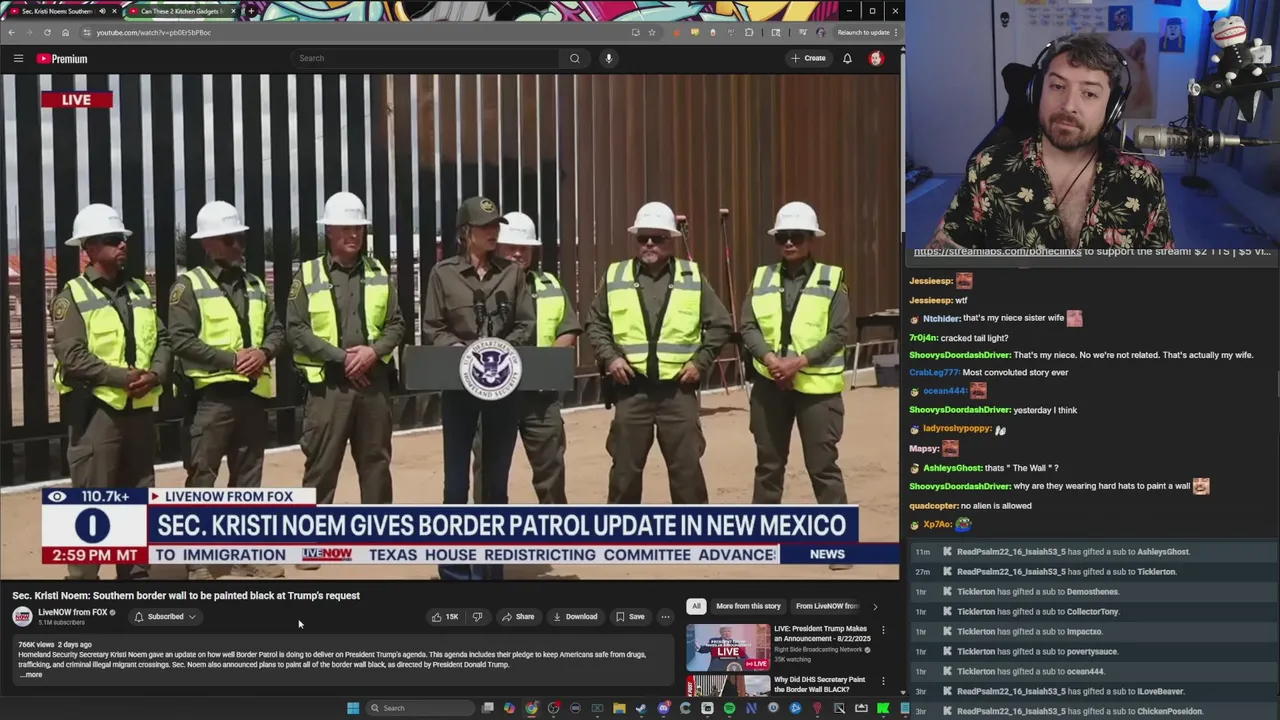1280x720 pixels.
Task: Click gifted sub to AshleysGhost entry
Action: coord(1092,552)
